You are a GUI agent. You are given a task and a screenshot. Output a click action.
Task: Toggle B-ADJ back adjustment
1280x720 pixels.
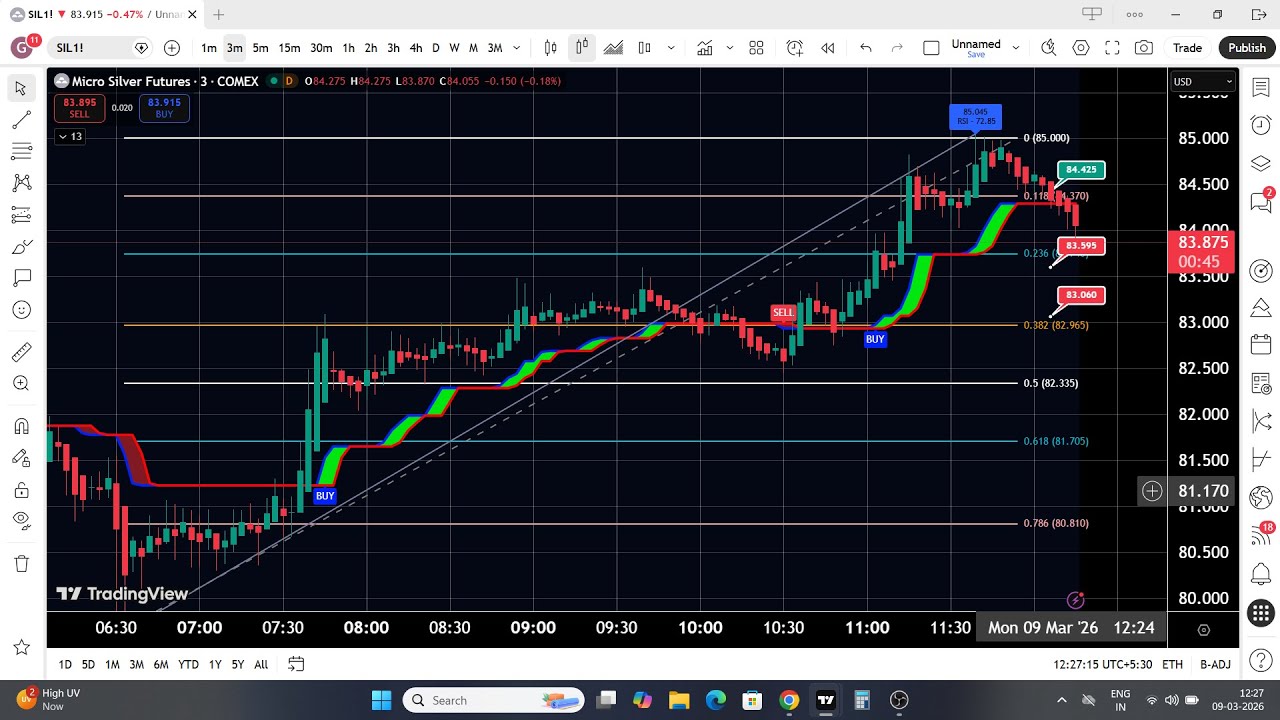click(x=1215, y=664)
